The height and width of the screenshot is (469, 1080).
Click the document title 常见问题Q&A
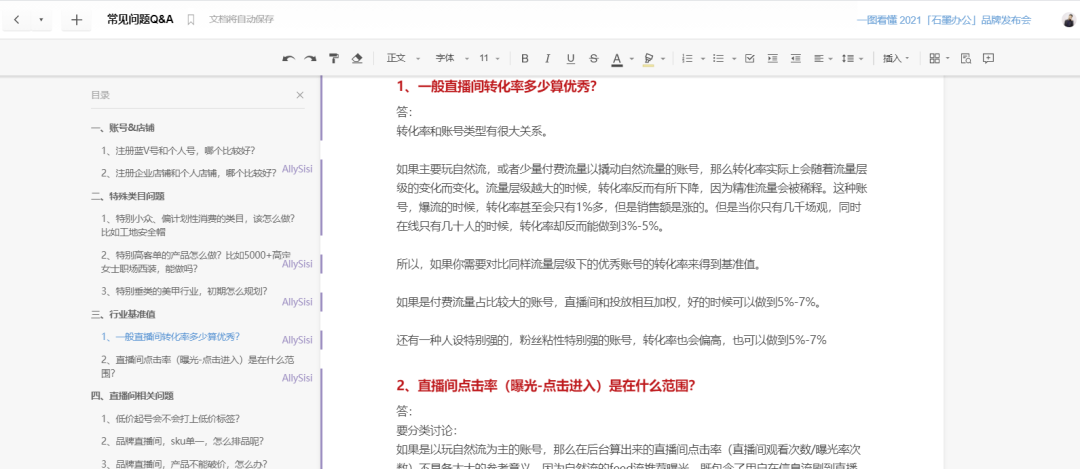click(141, 19)
